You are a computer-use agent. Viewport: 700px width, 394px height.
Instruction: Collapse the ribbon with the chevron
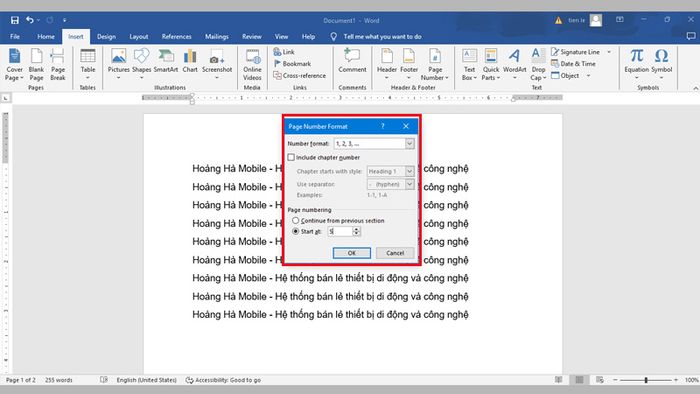pos(696,88)
